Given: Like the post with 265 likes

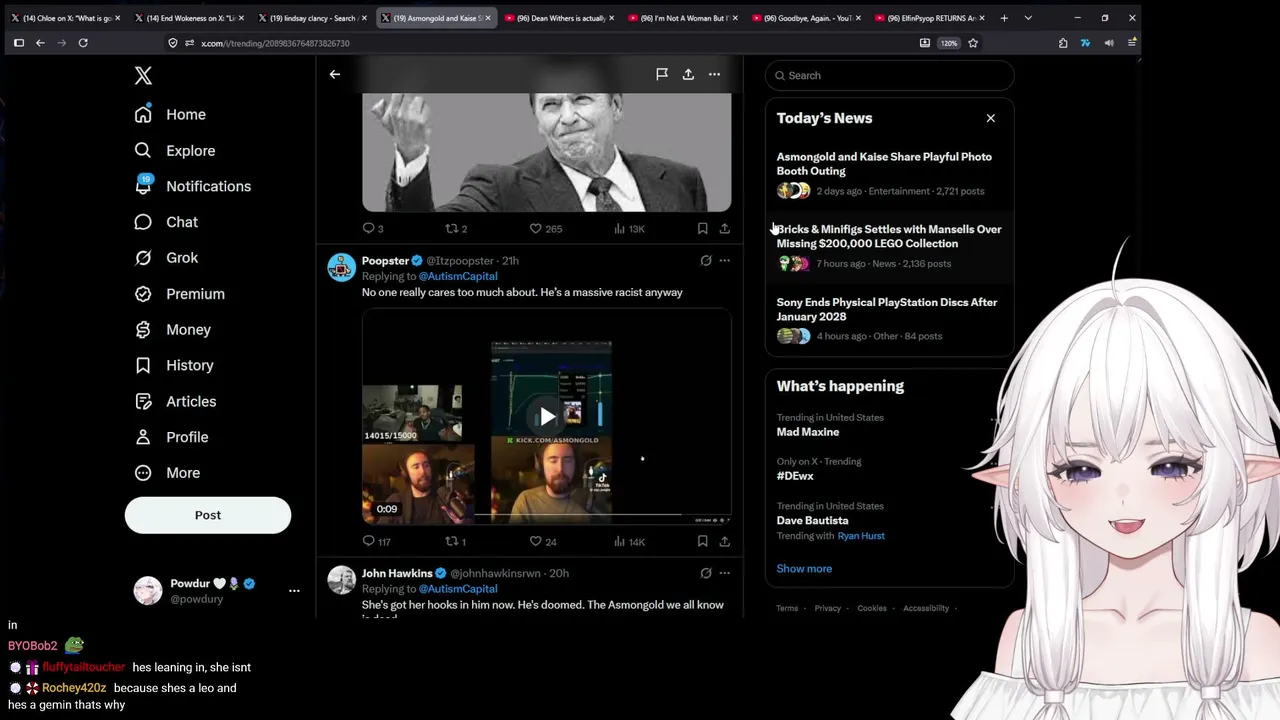Looking at the screenshot, I should point(546,229).
